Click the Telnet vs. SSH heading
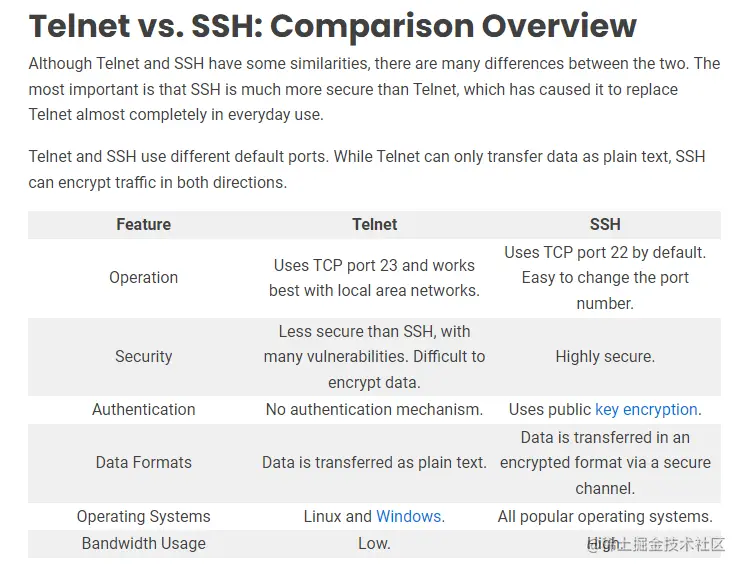The height and width of the screenshot is (570, 742). [333, 26]
